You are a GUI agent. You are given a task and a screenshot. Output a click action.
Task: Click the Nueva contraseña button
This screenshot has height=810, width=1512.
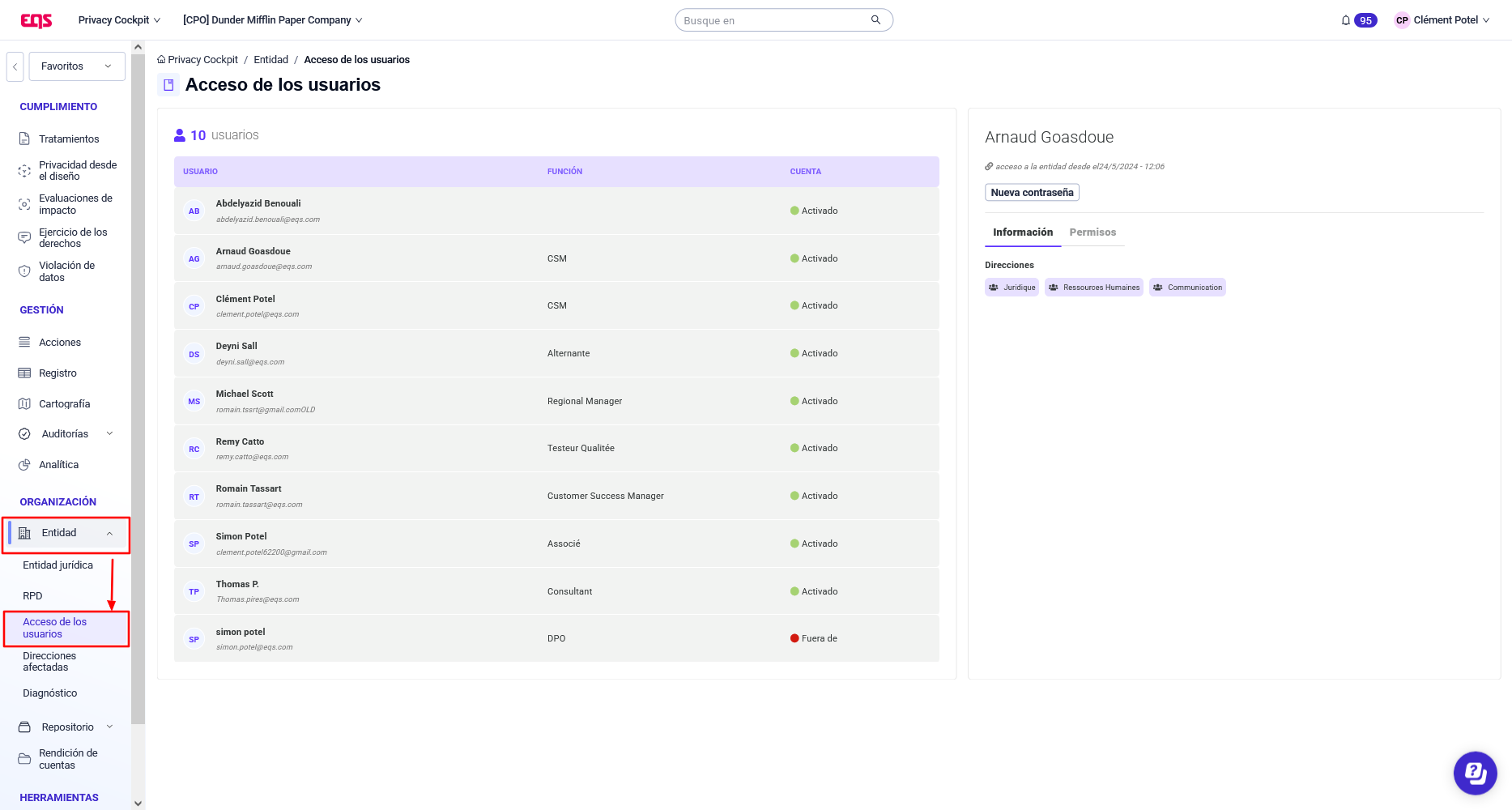pyautogui.click(x=1032, y=193)
